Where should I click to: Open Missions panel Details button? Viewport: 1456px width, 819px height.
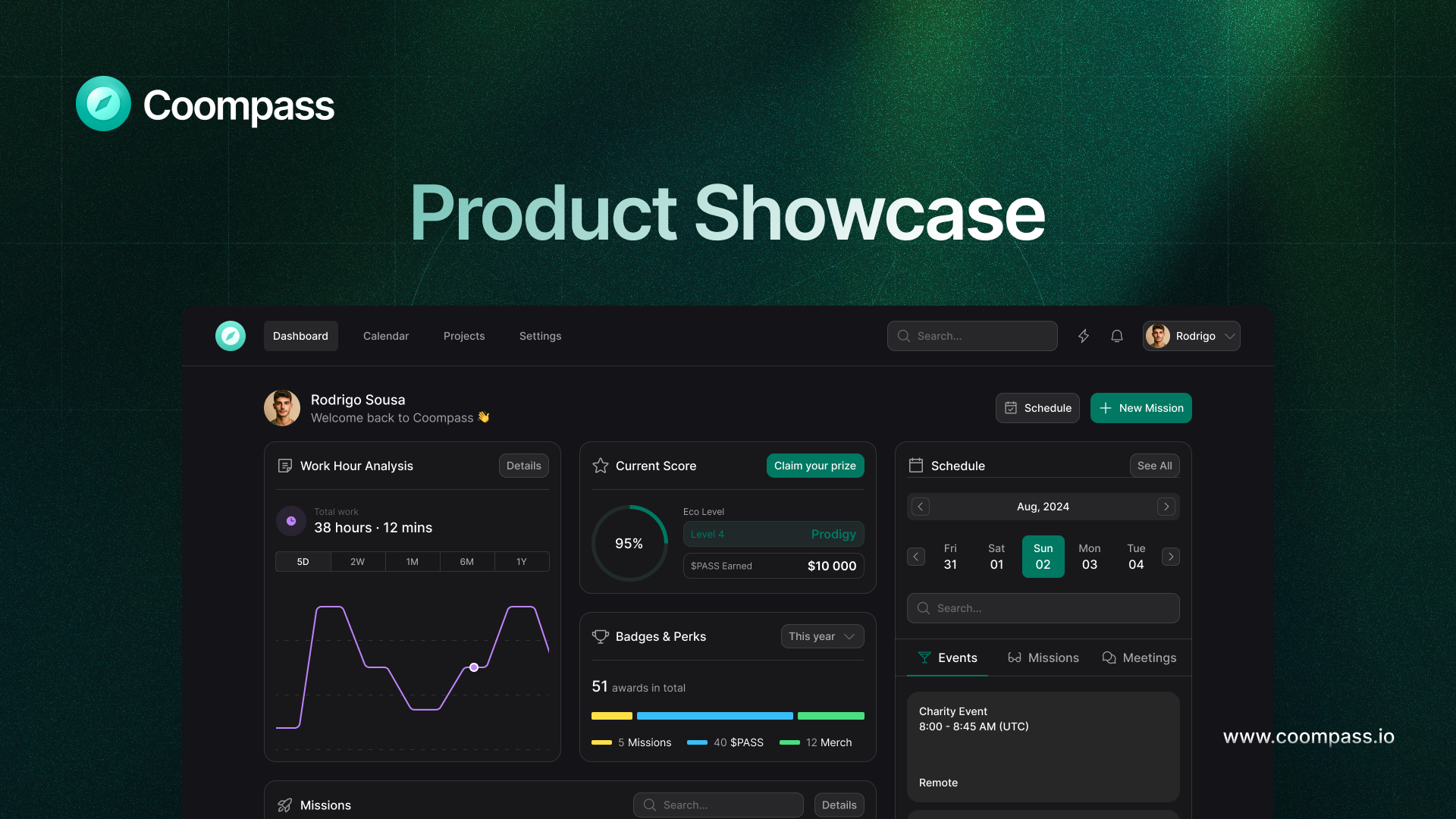click(839, 805)
